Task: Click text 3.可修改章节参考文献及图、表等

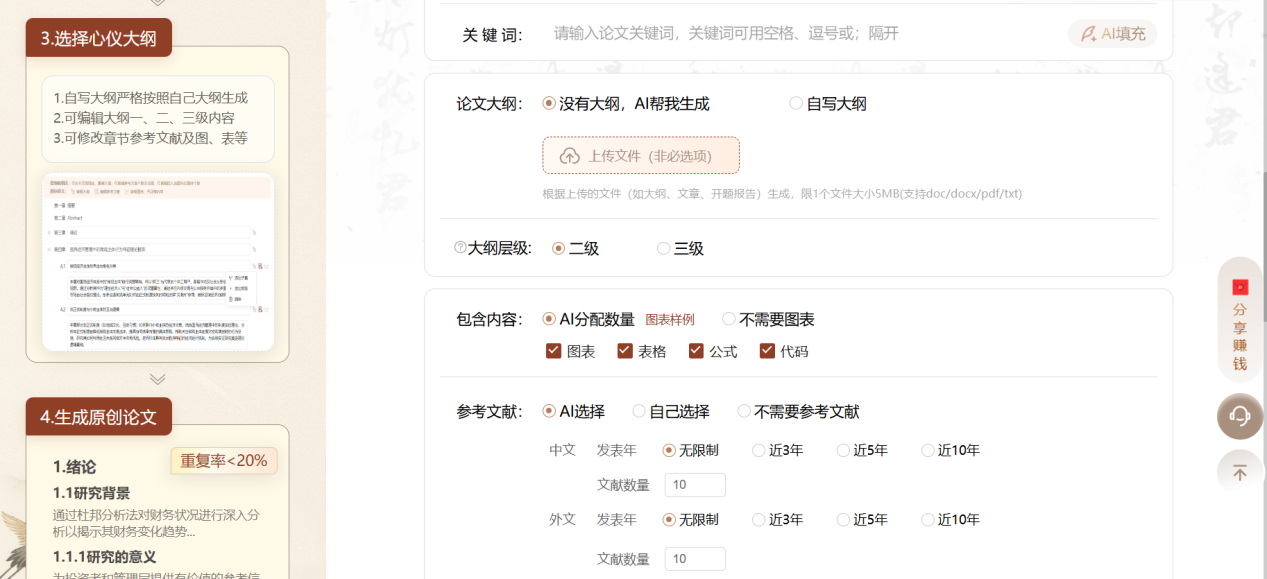Action: point(151,138)
